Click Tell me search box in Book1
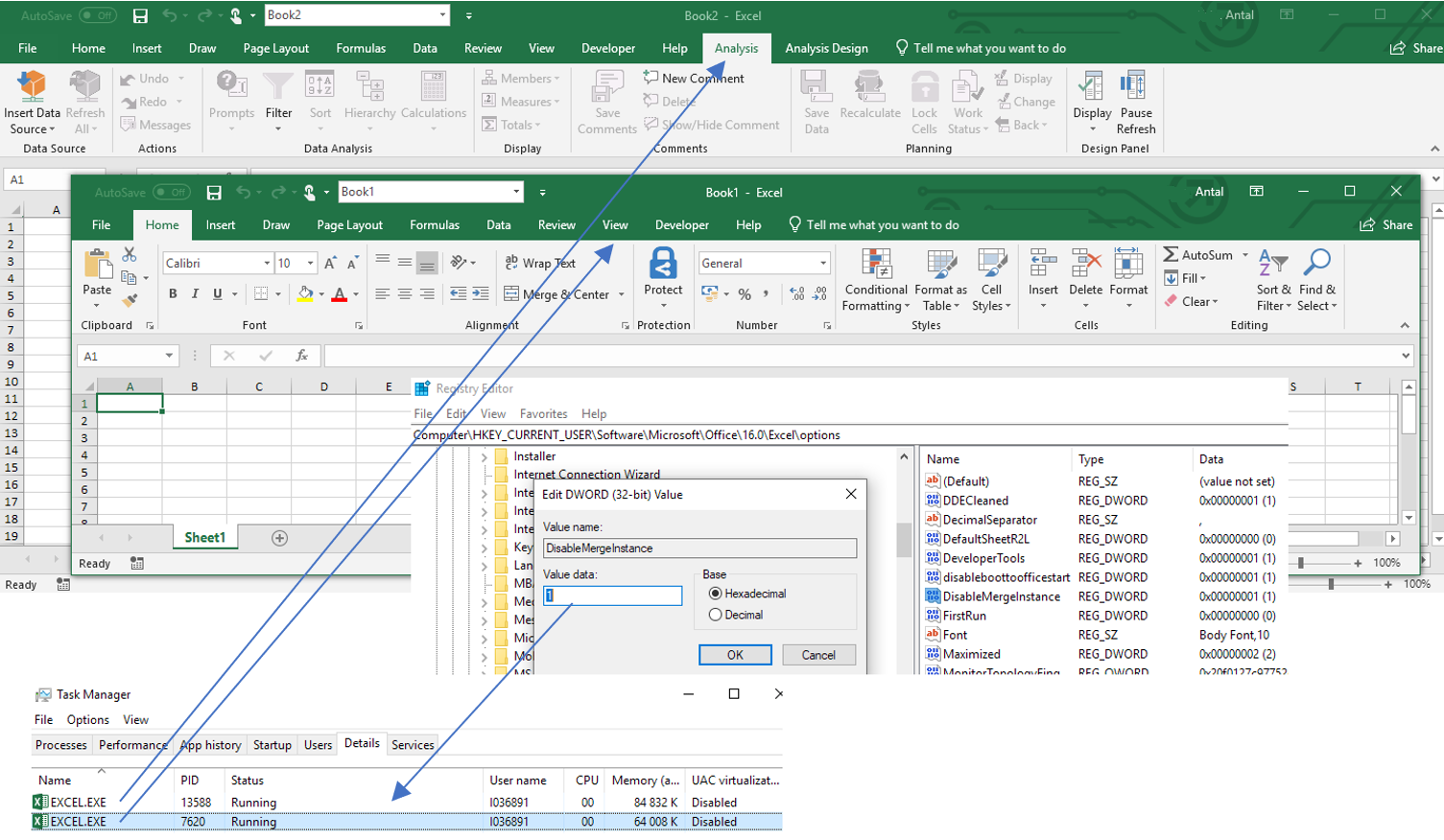The width and height of the screenshot is (1444, 840). point(873,225)
